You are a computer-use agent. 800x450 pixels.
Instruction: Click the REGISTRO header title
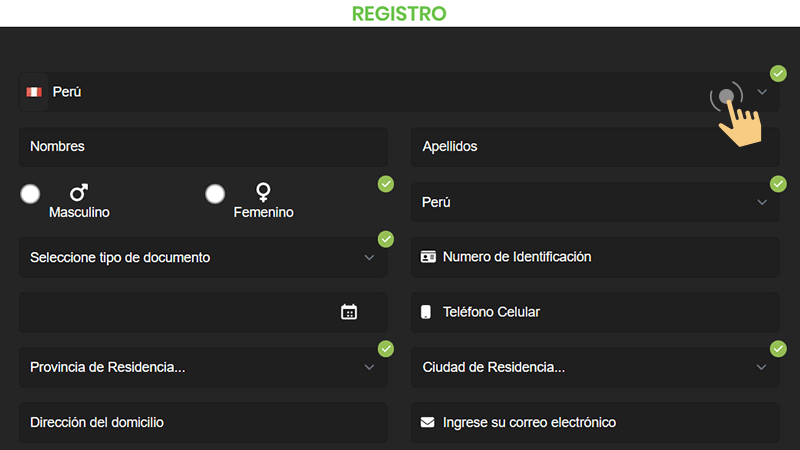[399, 14]
